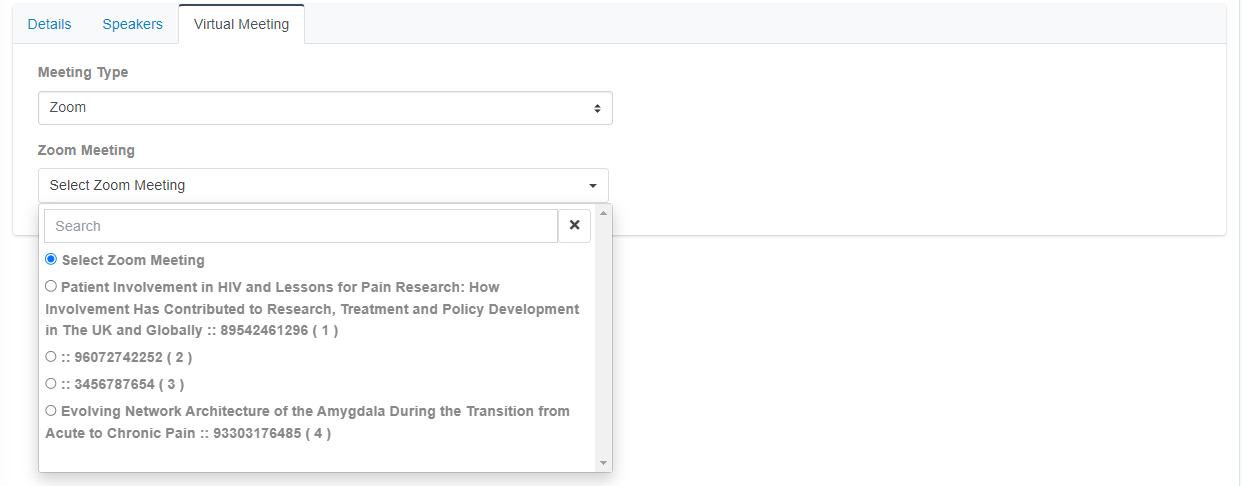Click the Virtual Meeting tab
The image size is (1242, 486).
coord(242,24)
